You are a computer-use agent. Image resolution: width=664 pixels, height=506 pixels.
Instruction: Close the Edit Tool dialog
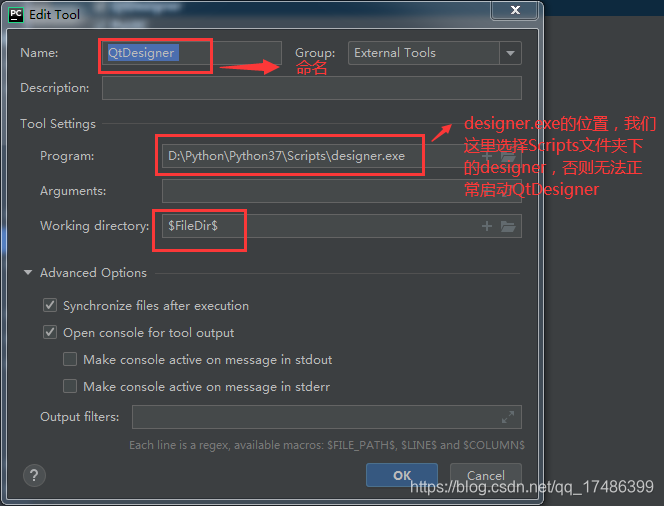pyautogui.click(x=515, y=10)
